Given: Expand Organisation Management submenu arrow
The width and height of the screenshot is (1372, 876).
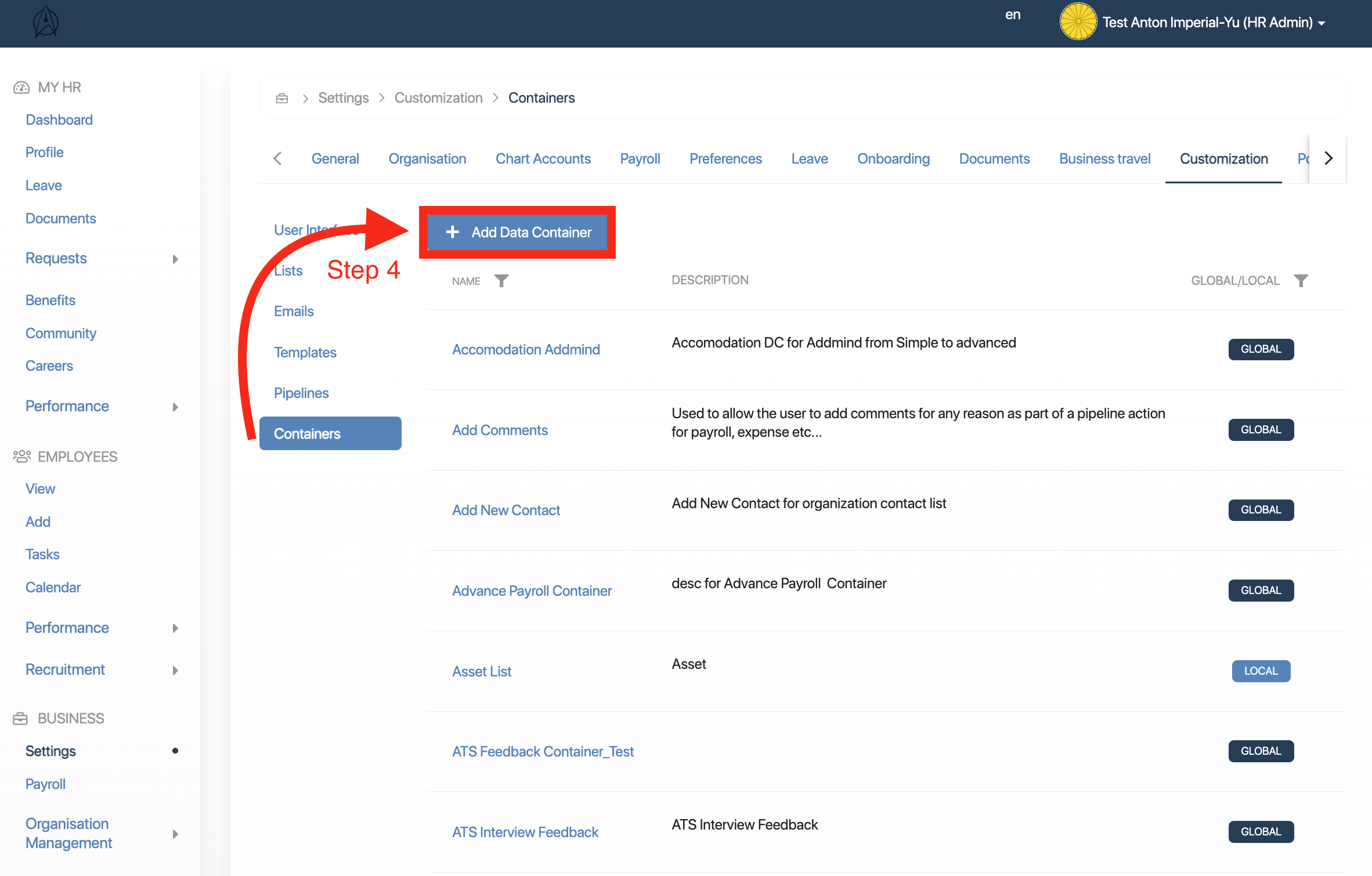Looking at the screenshot, I should pyautogui.click(x=175, y=834).
